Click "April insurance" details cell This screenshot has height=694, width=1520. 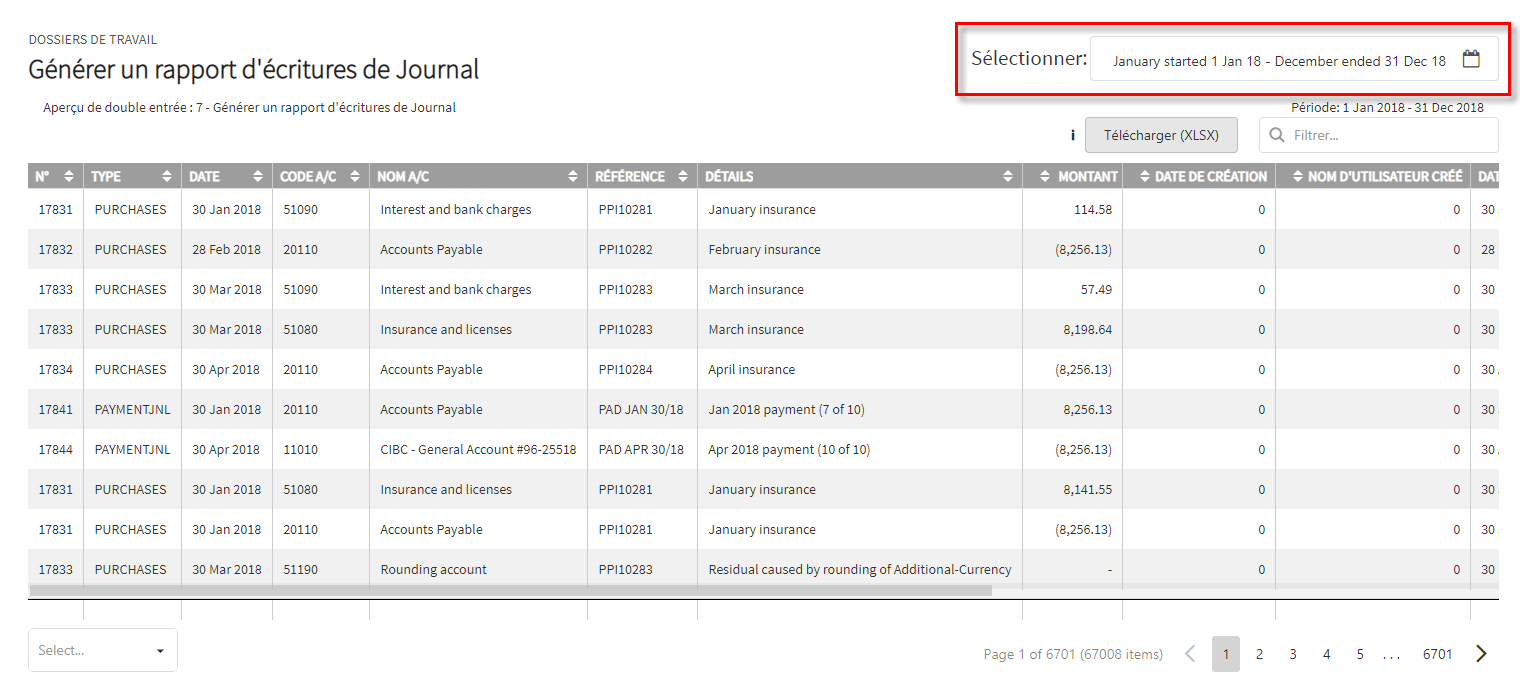752,369
